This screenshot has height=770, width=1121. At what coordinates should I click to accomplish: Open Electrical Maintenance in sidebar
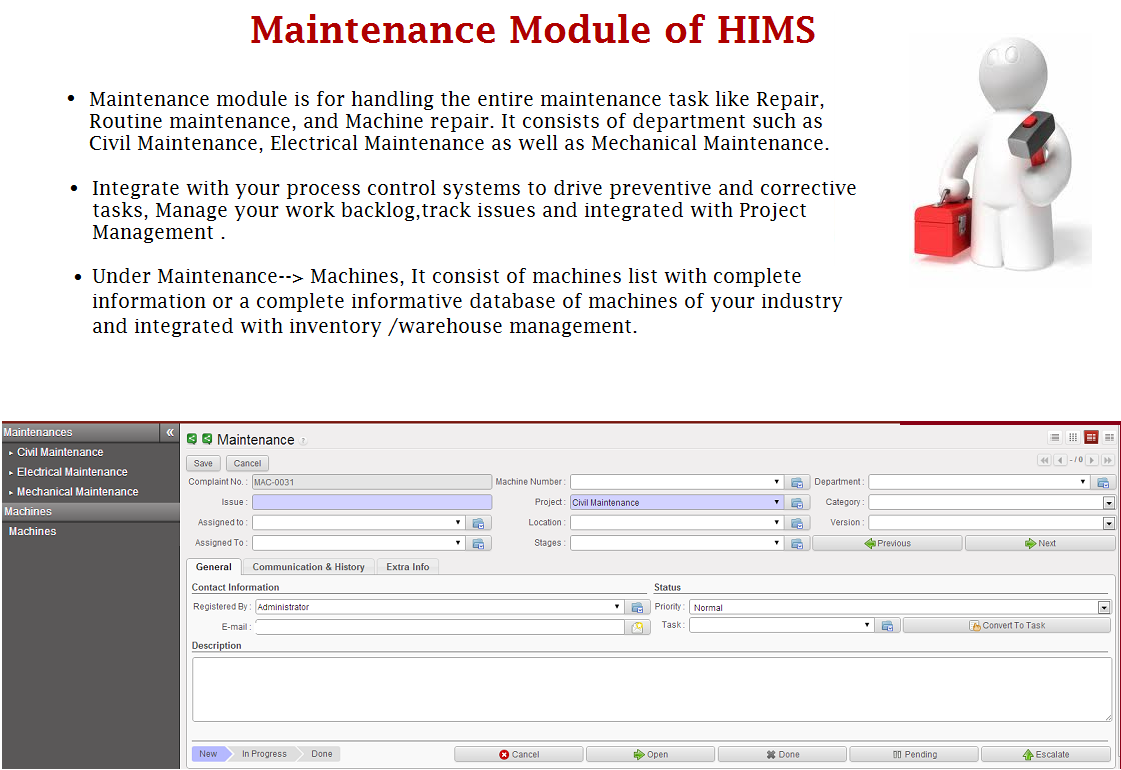[72, 473]
